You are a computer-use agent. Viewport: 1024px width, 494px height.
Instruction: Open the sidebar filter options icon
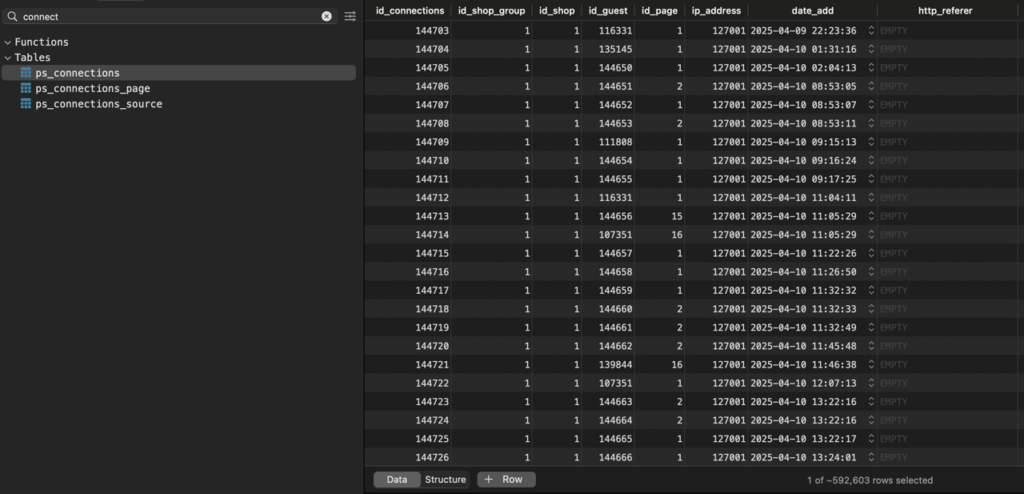click(x=350, y=17)
